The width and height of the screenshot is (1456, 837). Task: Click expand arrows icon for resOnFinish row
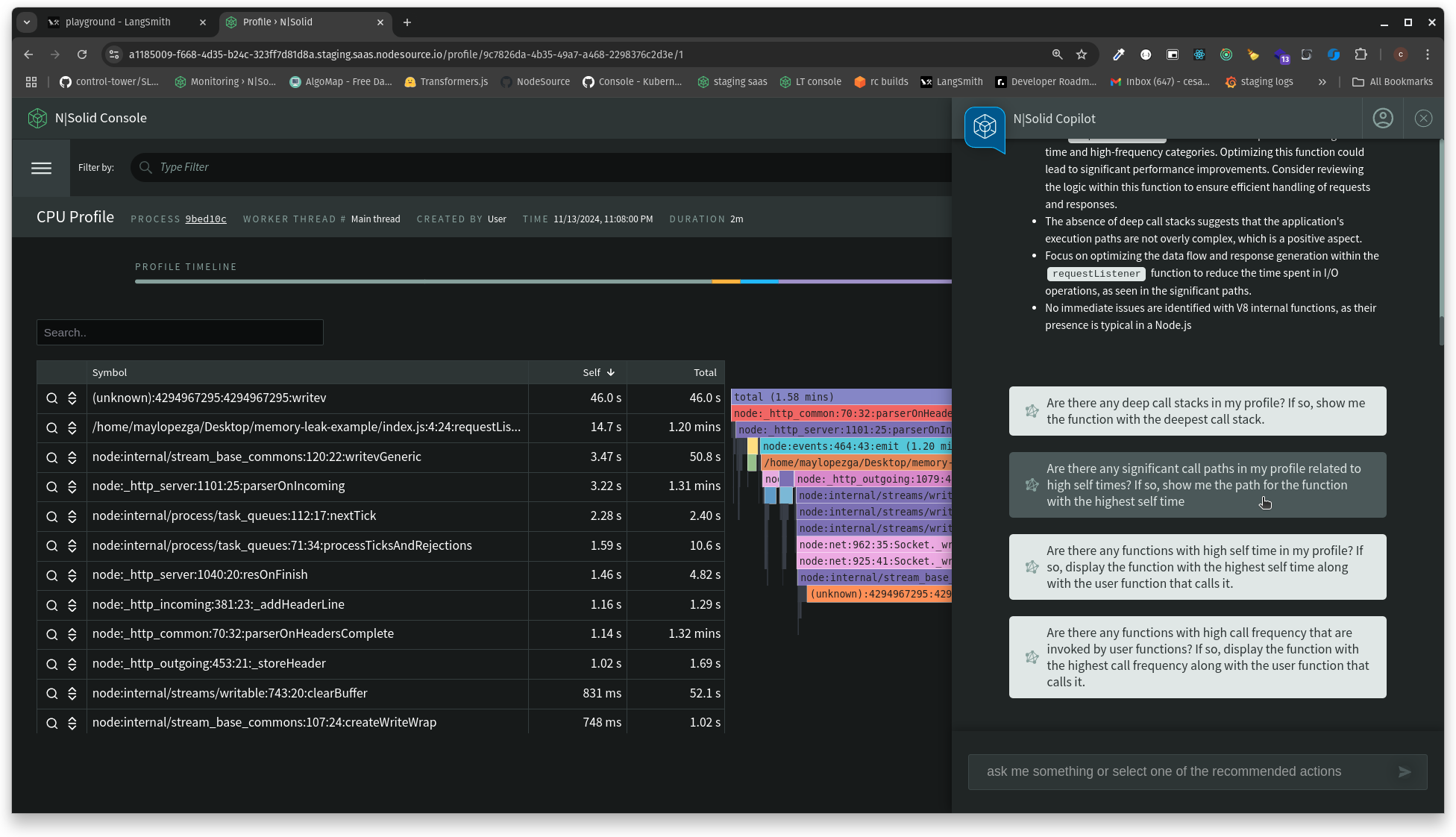coord(72,575)
